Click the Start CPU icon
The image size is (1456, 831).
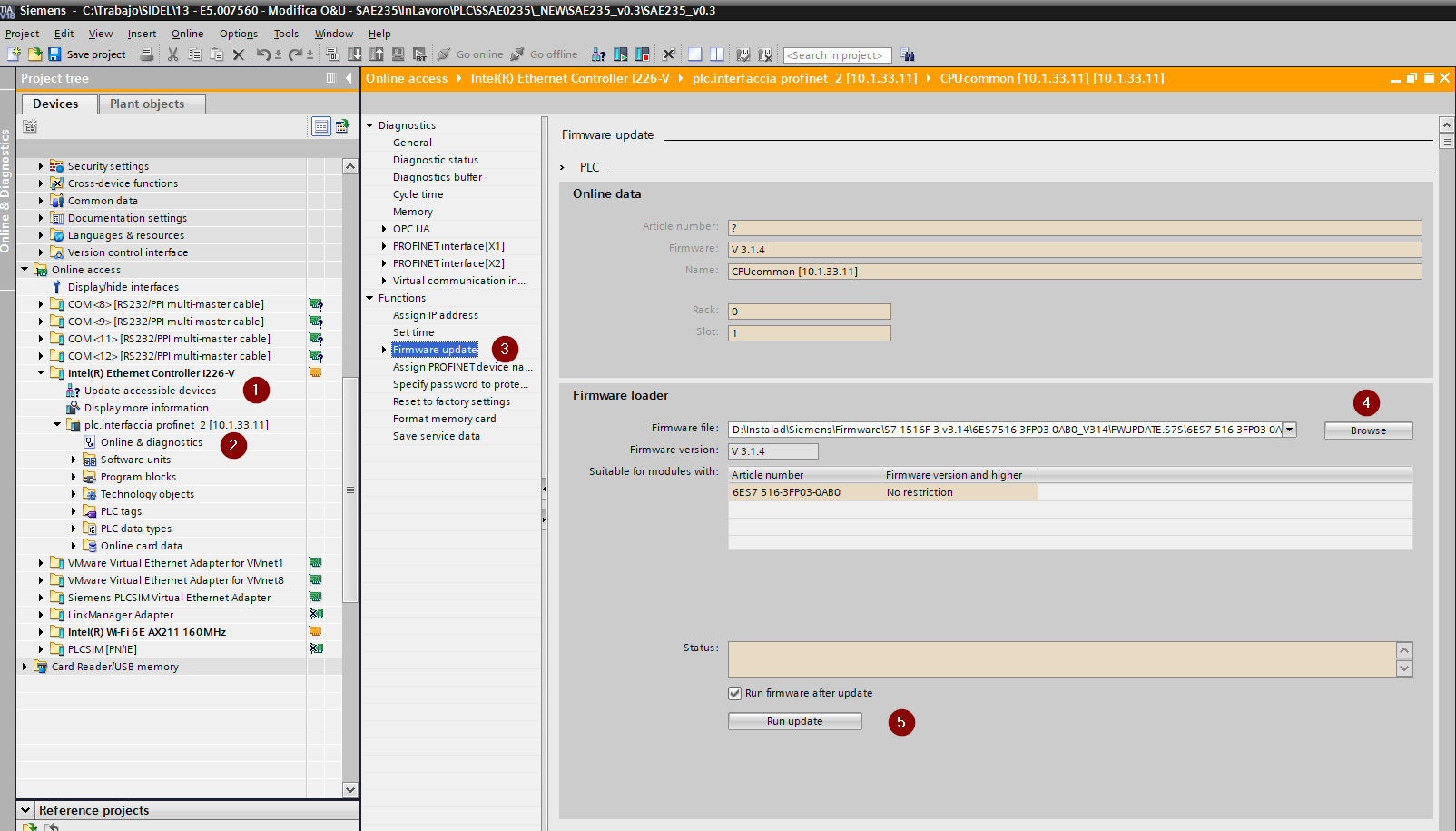click(621, 54)
